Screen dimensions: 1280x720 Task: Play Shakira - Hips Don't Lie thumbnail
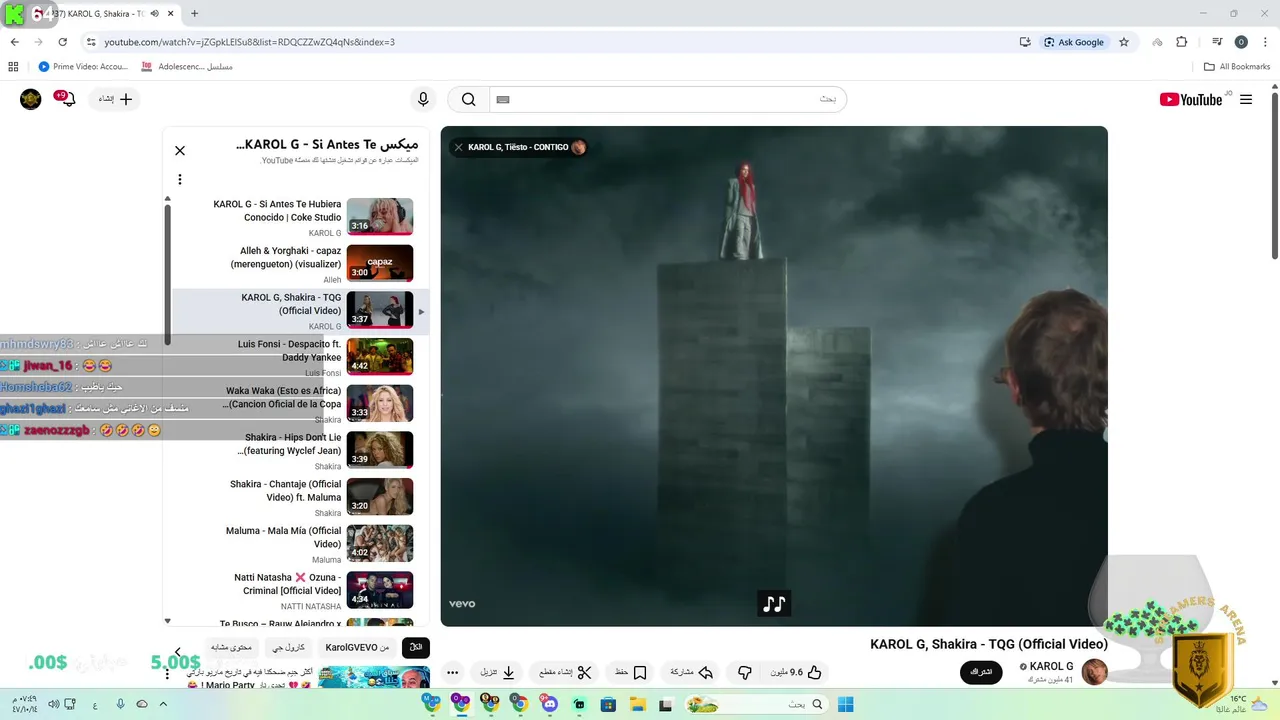click(x=380, y=450)
